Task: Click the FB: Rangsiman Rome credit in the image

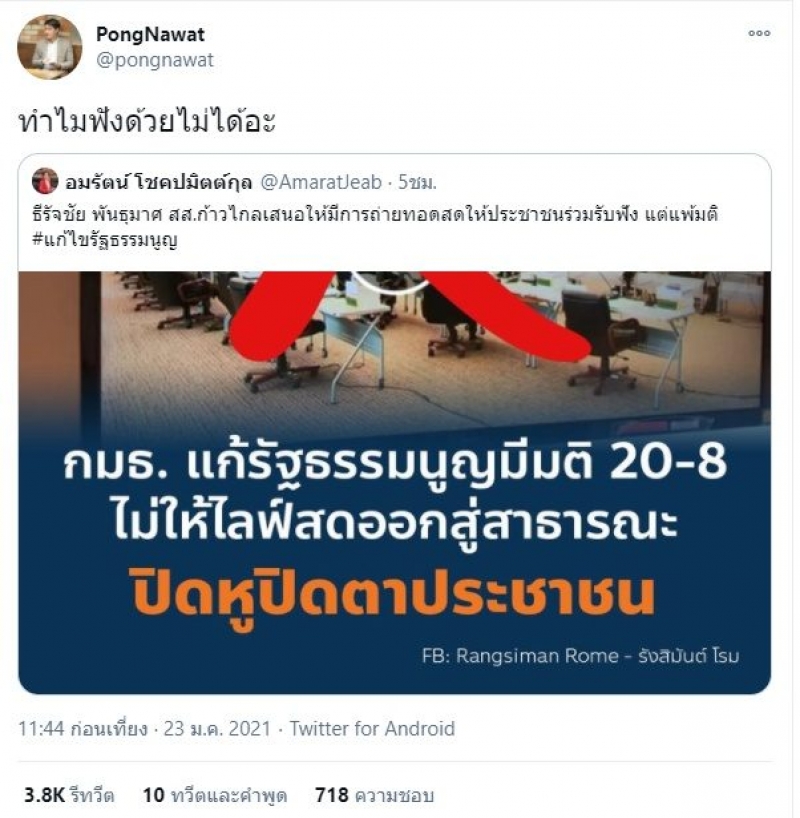Action: [x=580, y=656]
